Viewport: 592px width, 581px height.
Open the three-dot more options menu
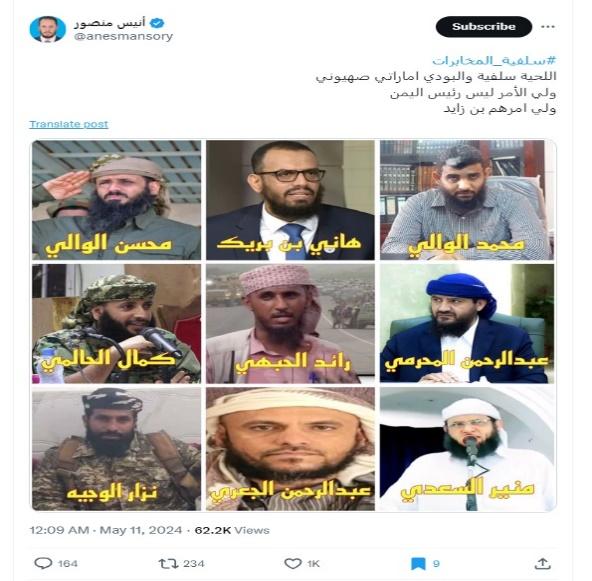pos(548,26)
